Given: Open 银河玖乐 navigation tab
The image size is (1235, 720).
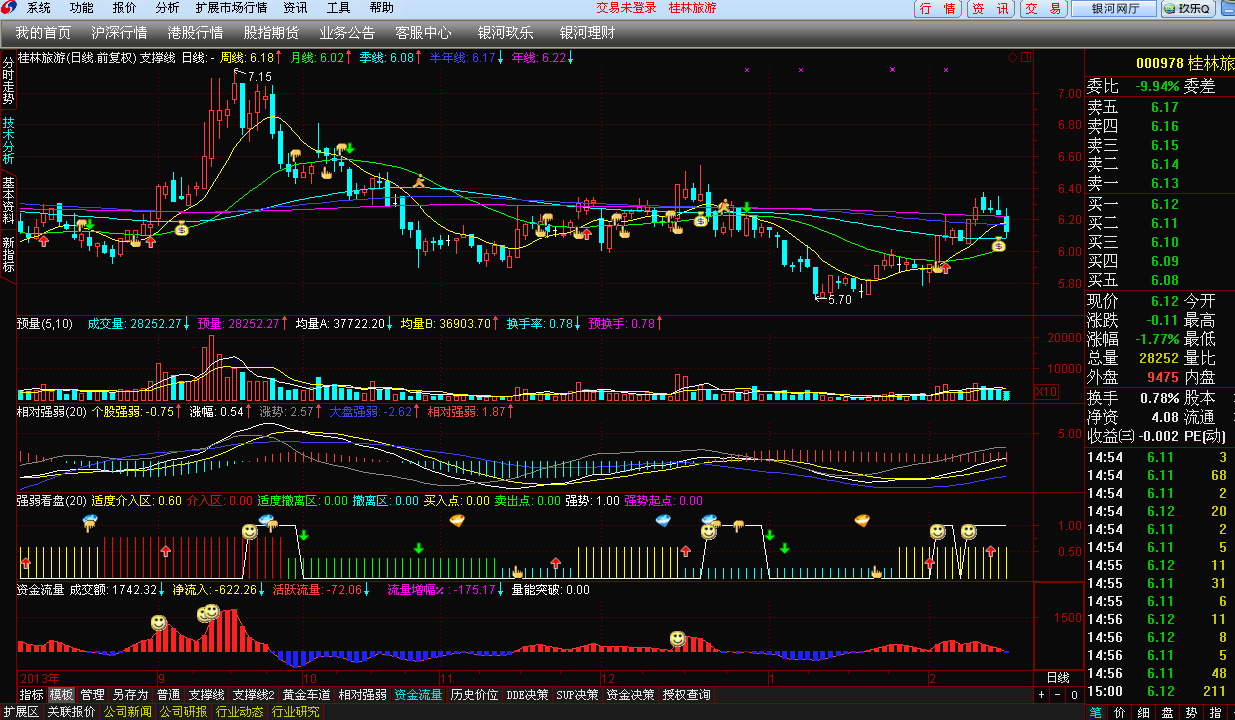Looking at the screenshot, I should [x=505, y=33].
